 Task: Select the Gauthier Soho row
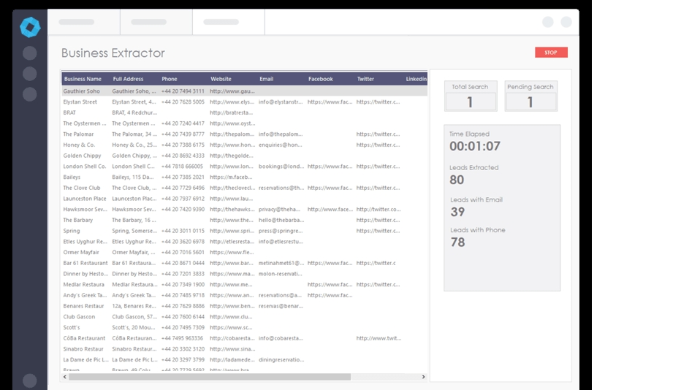pos(244,91)
